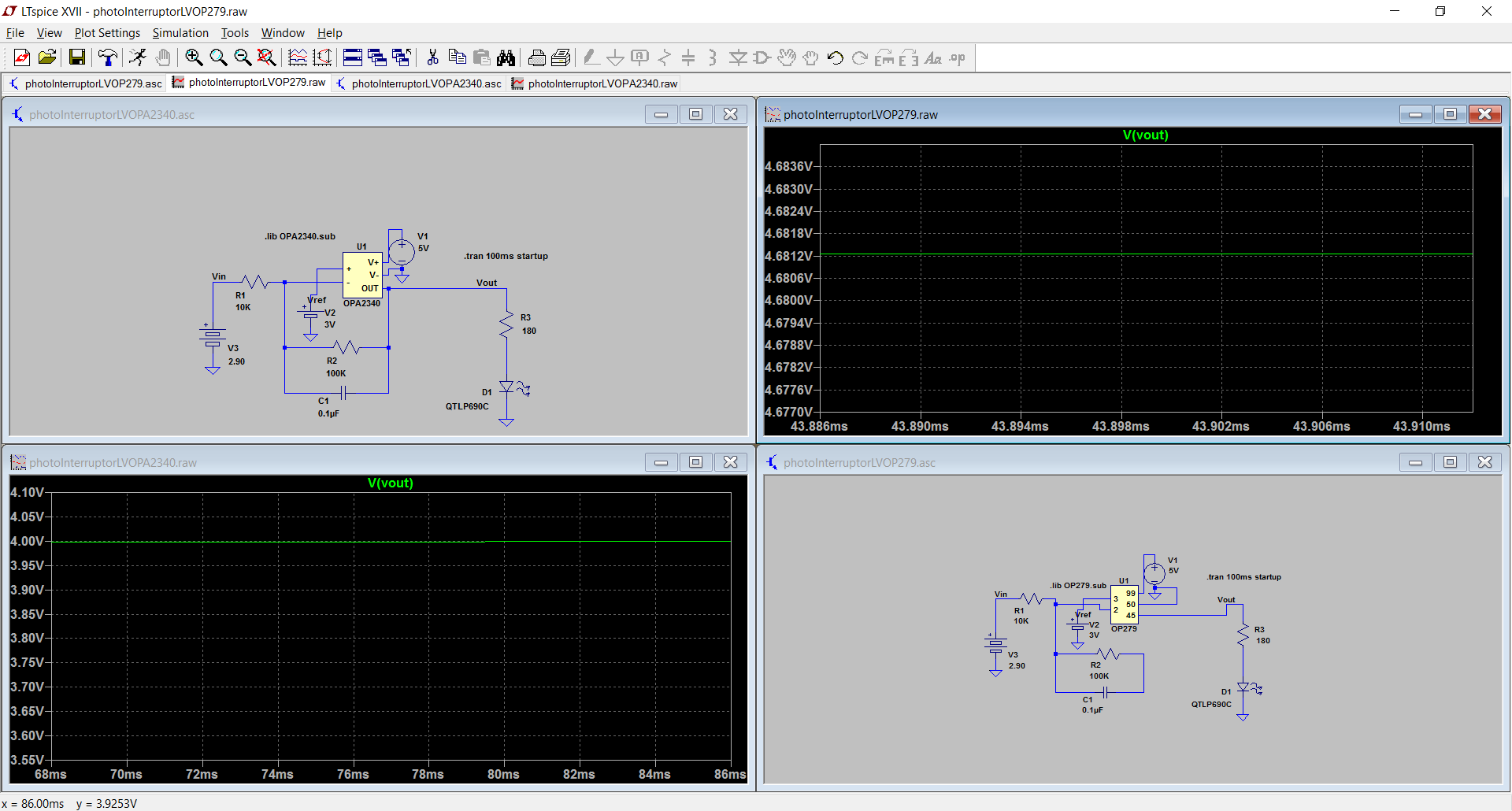The width and height of the screenshot is (1512, 811).
Task: Select the Pan magnifier tool
Action: 218,57
